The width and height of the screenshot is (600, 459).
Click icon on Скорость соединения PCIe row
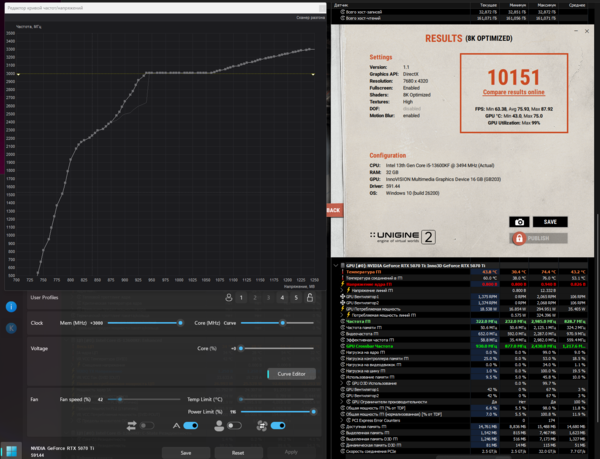pos(343,451)
